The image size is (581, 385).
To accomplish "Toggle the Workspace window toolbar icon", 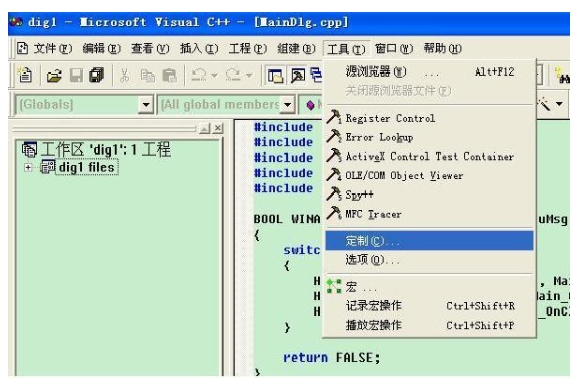I will [275, 76].
